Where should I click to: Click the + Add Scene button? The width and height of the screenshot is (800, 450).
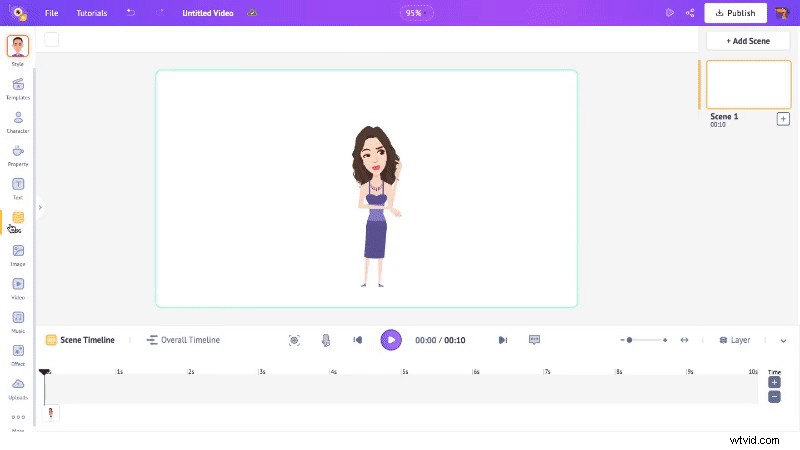pos(748,41)
